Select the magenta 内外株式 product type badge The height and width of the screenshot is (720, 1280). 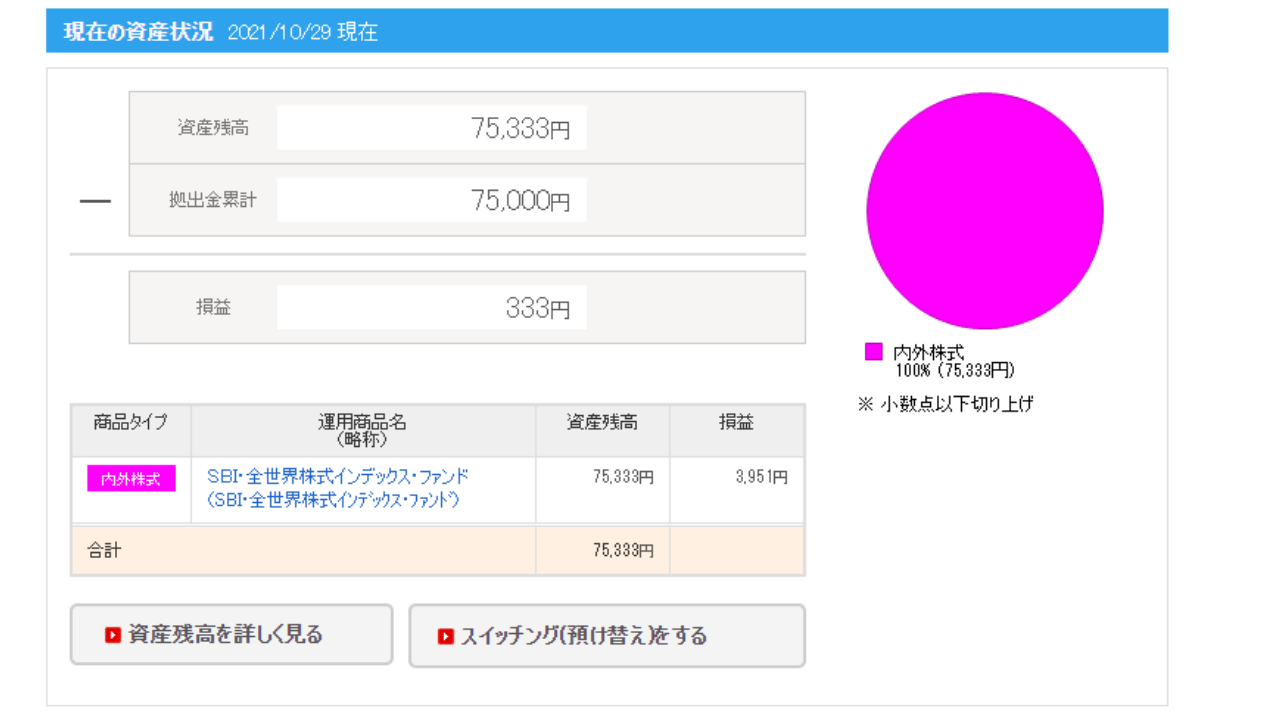click(131, 479)
